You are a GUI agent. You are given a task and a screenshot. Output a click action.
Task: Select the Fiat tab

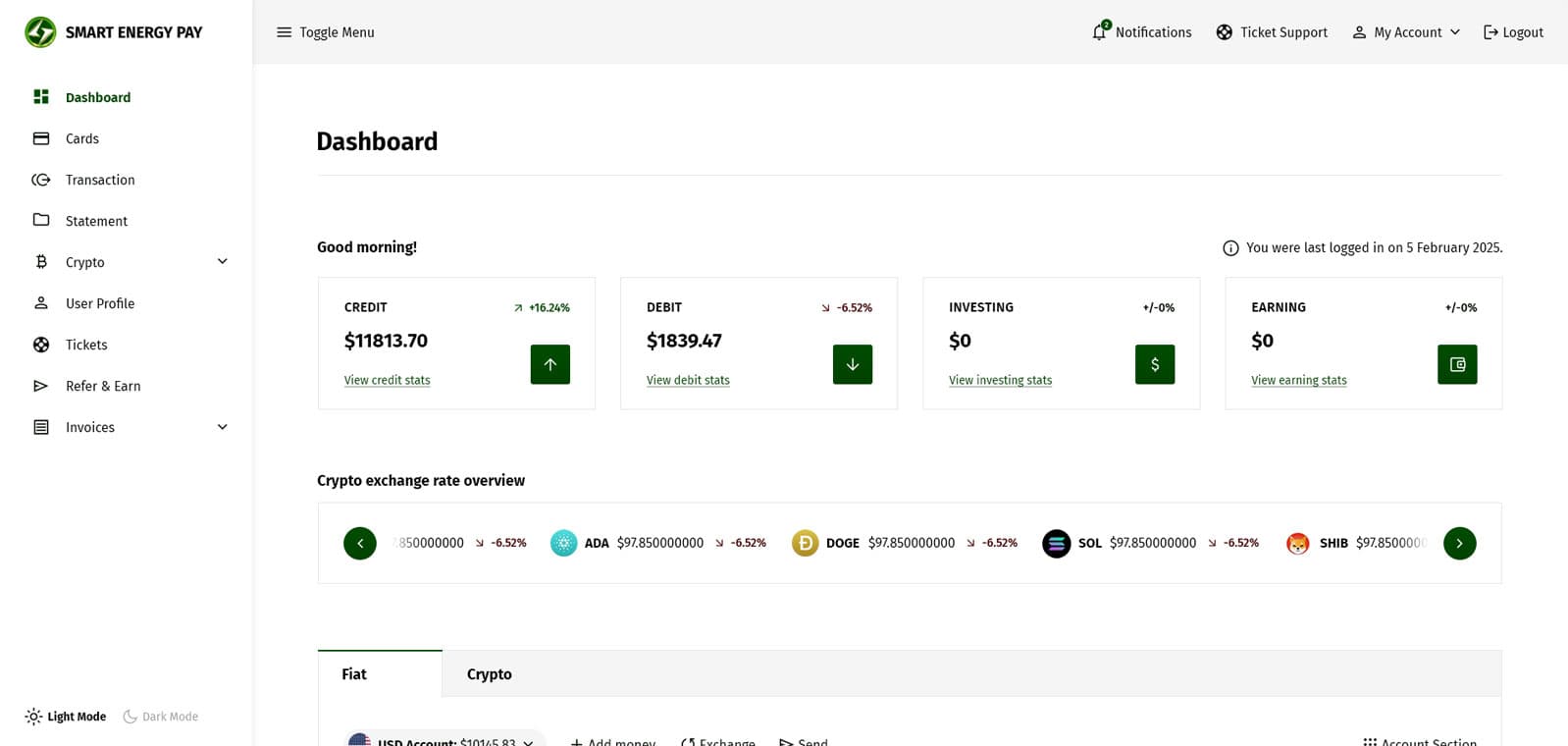pos(380,673)
